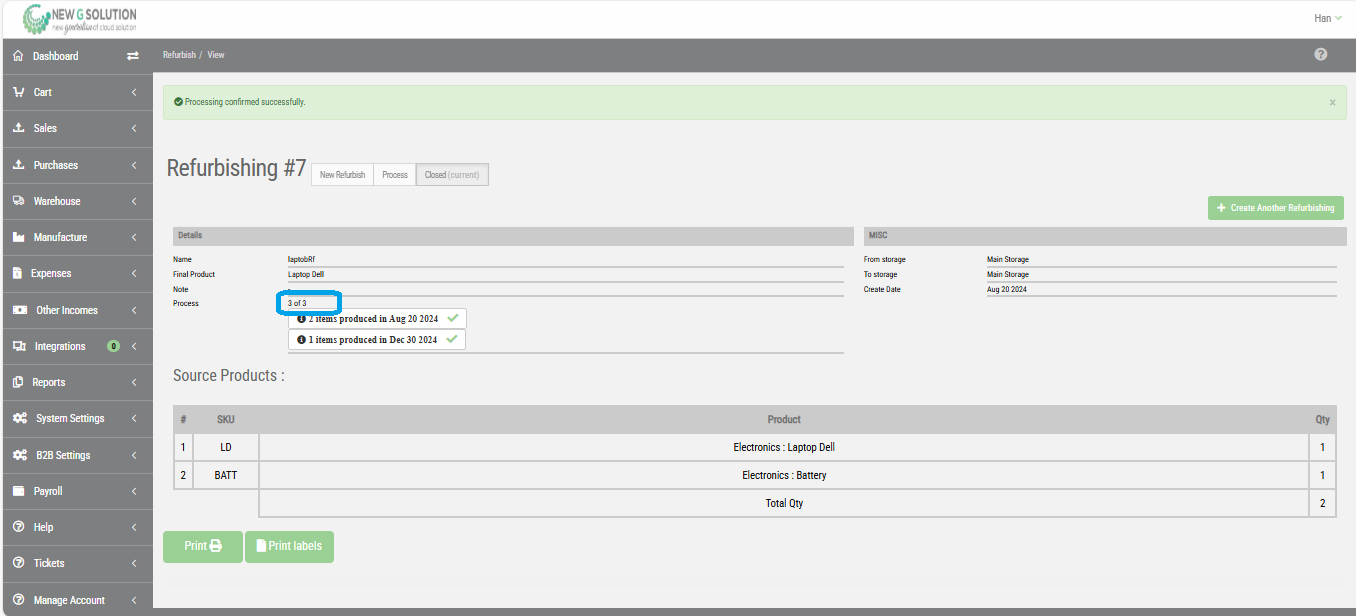The width and height of the screenshot is (1356, 616).
Task: Select the Closed (current) step tab
Action: tap(452, 175)
